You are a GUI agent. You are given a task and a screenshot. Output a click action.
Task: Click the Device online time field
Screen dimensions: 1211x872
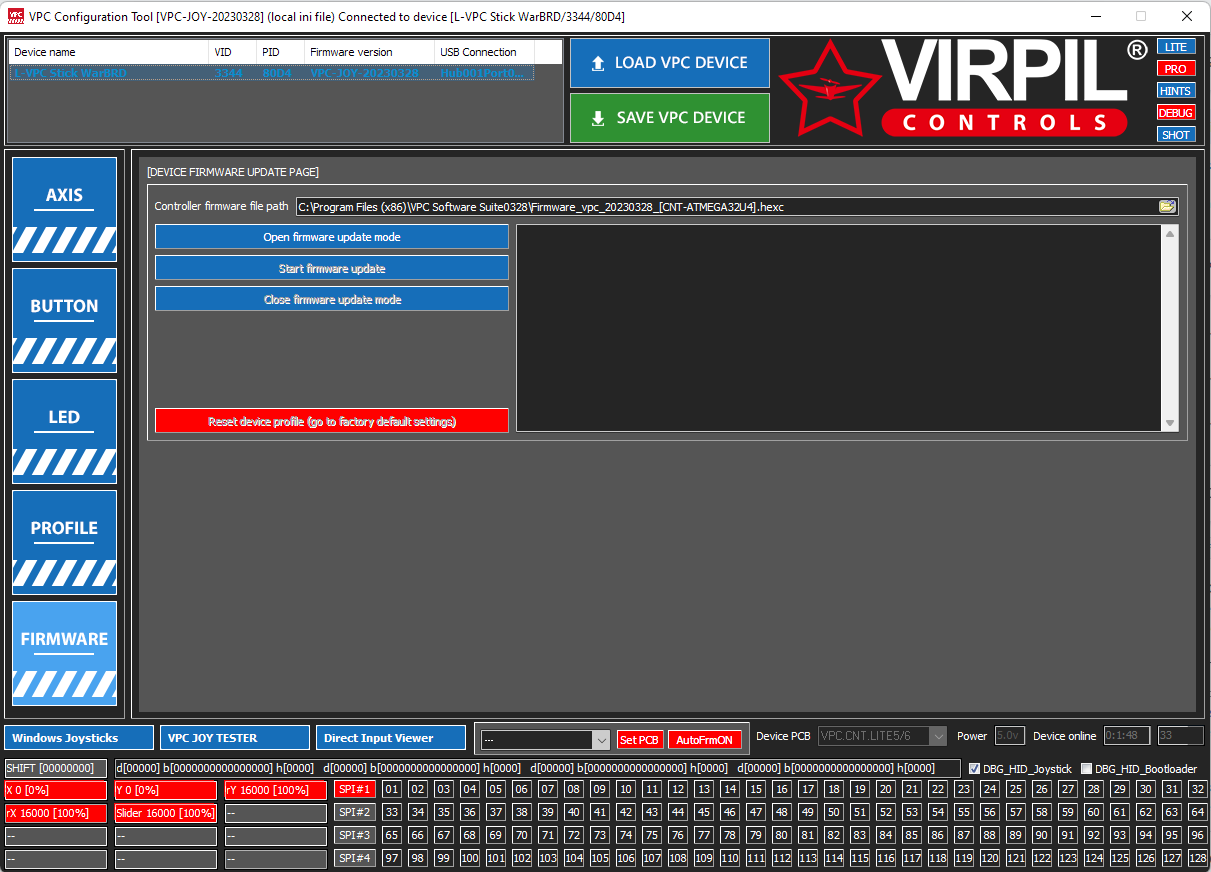pos(1127,736)
